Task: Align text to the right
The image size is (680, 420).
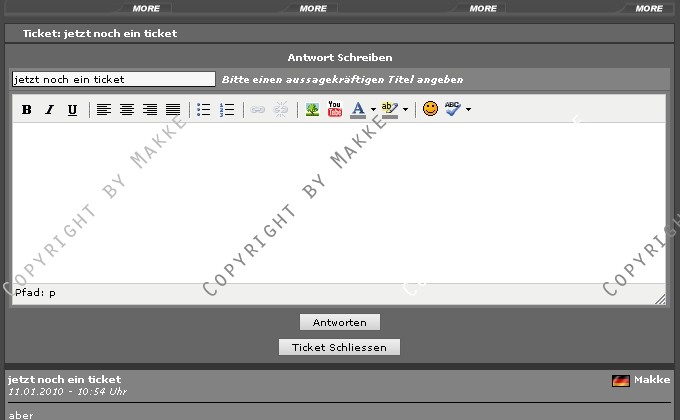Action: point(150,110)
